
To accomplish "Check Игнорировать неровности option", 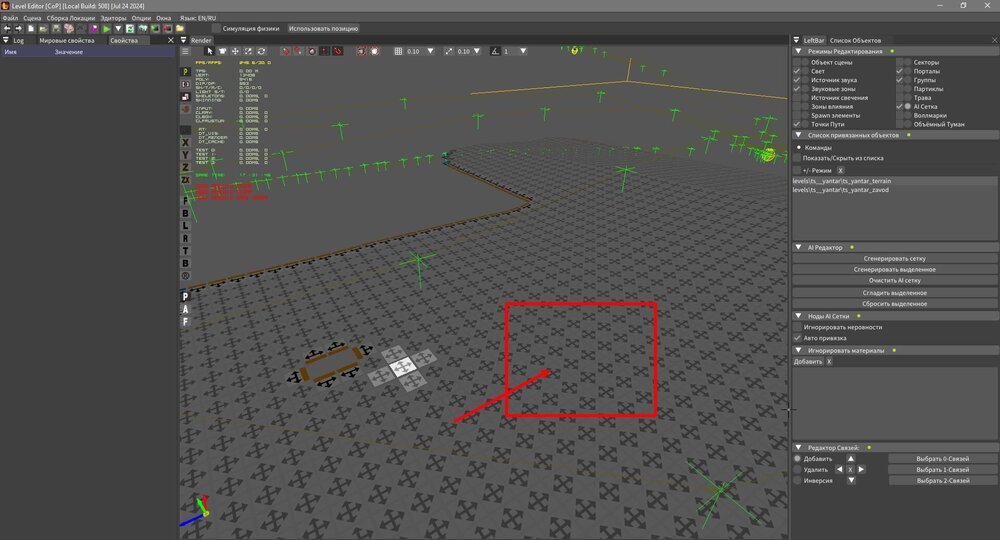I will point(797,327).
